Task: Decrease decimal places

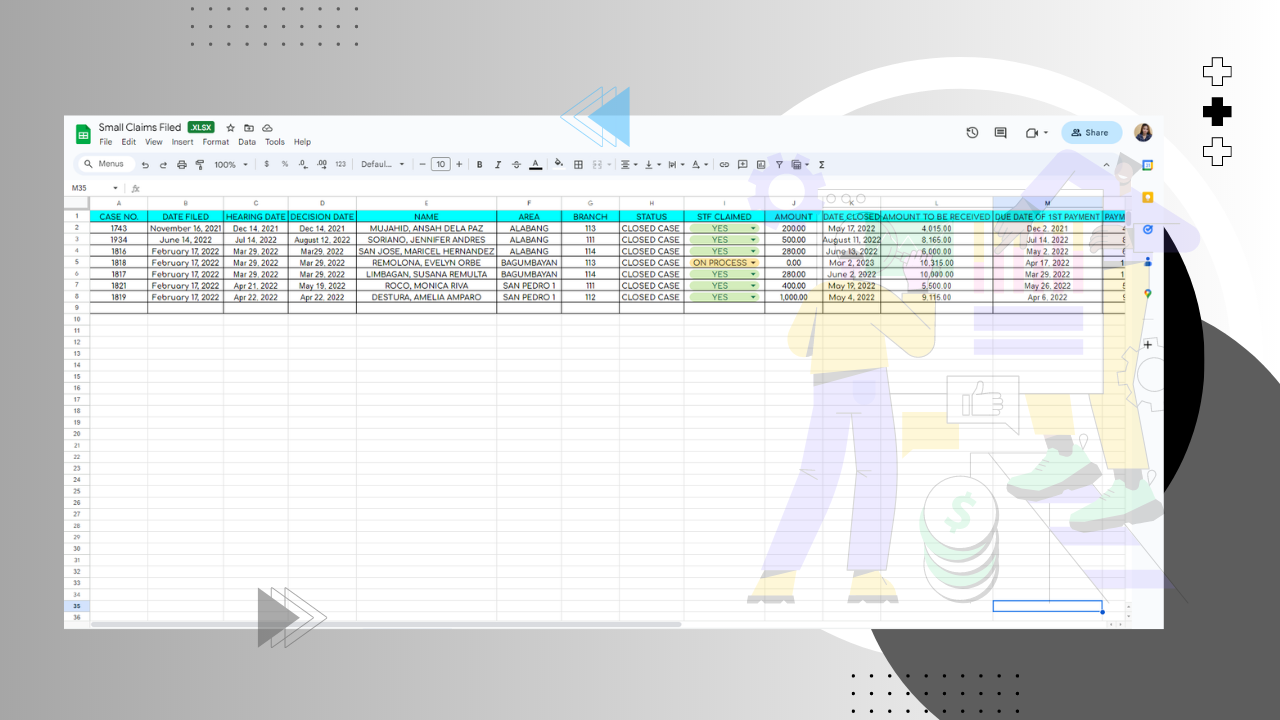Action: point(303,164)
